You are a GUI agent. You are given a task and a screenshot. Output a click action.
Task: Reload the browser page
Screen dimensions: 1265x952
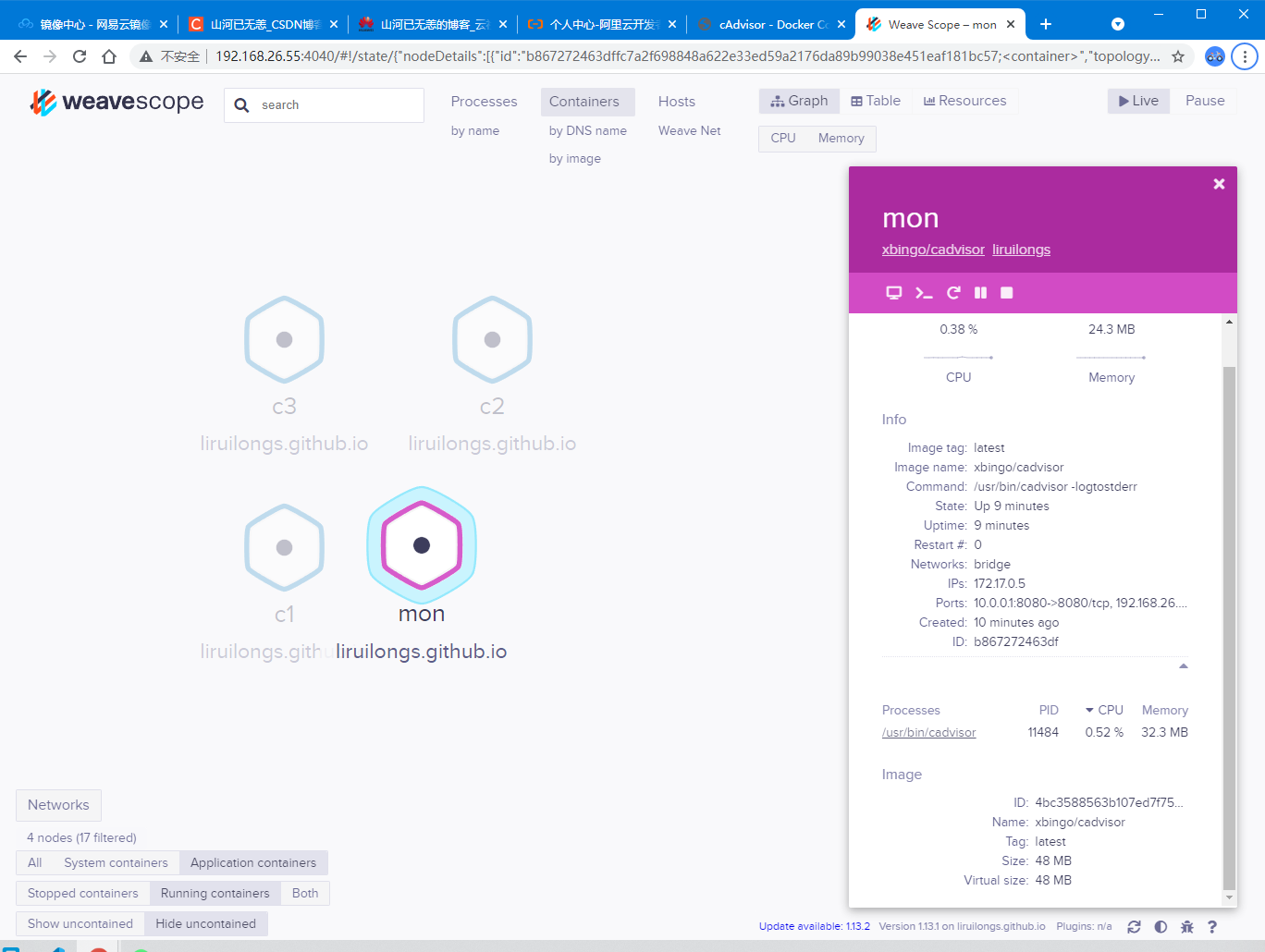[80, 56]
